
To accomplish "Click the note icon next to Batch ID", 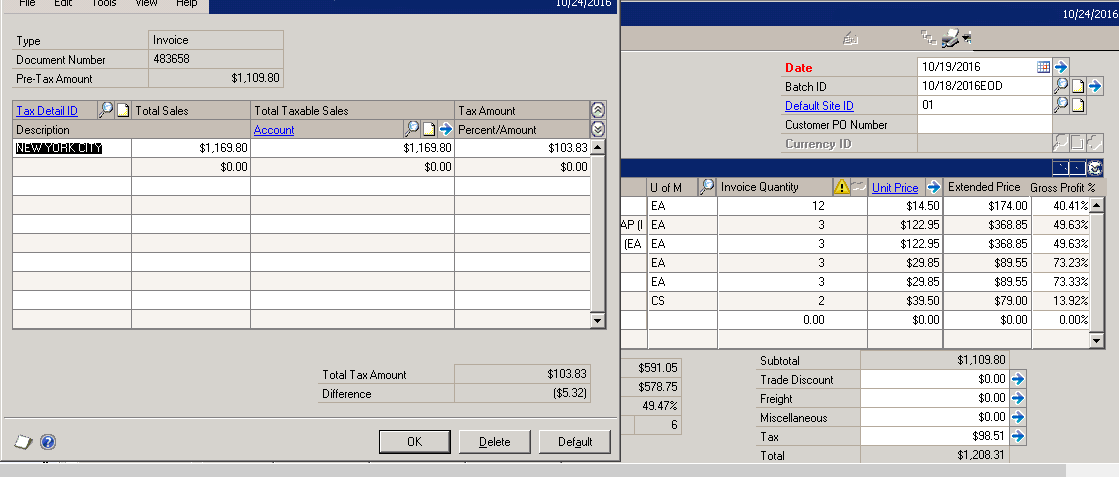I will tap(1078, 86).
